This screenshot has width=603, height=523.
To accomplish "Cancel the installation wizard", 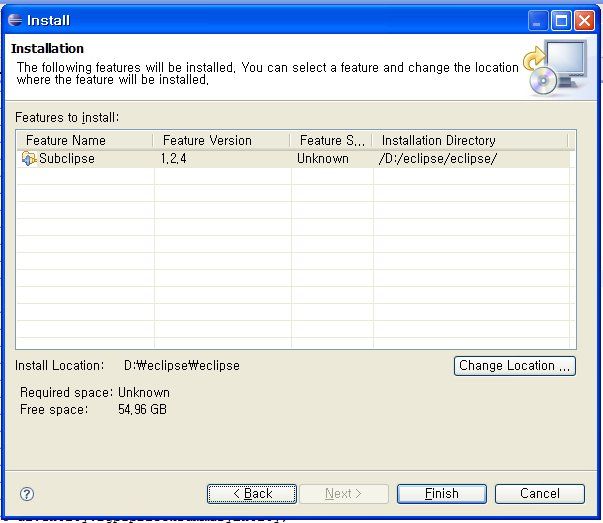I will (x=540, y=494).
